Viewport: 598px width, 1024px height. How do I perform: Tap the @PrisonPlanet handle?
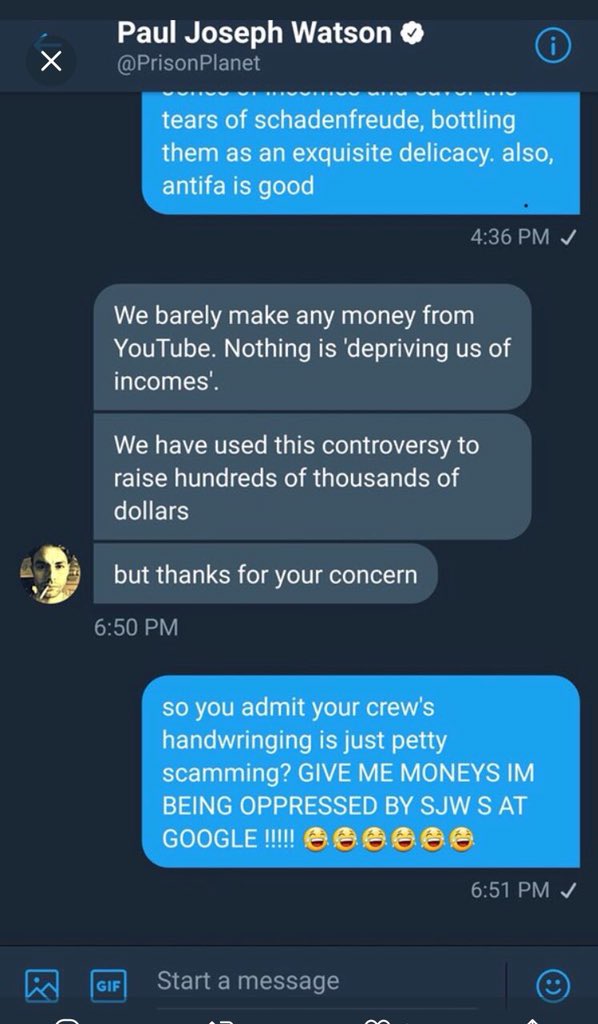(188, 63)
